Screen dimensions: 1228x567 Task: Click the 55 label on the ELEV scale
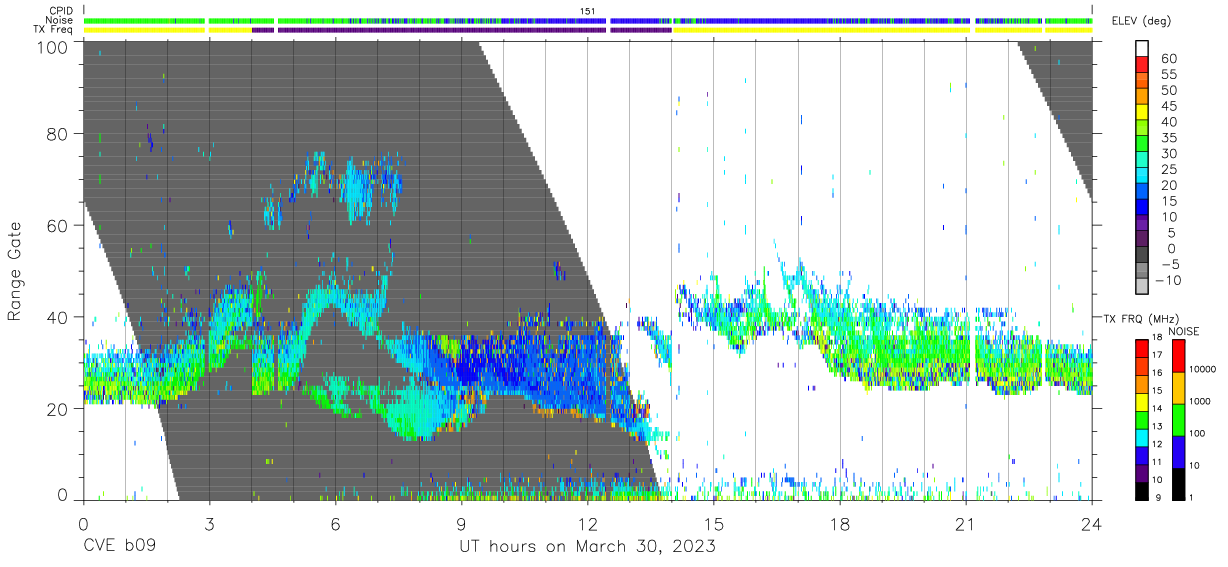(1169, 75)
